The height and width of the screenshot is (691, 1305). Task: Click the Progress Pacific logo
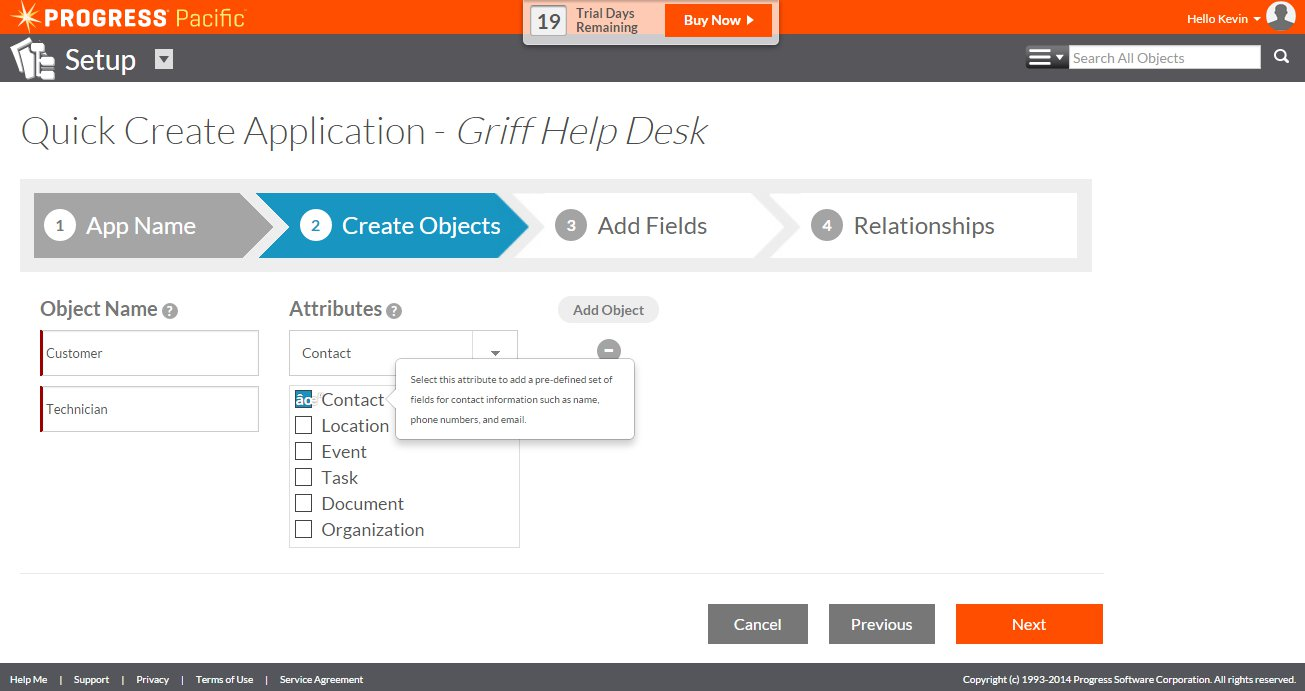pos(127,17)
